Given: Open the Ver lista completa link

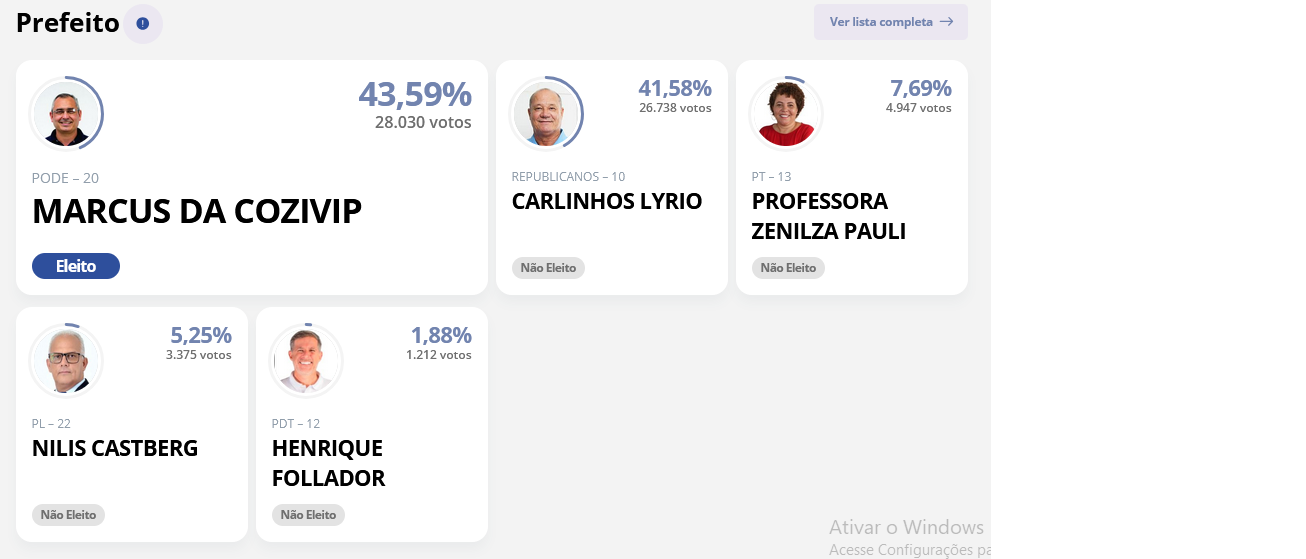Looking at the screenshot, I should pyautogui.click(x=891, y=22).
